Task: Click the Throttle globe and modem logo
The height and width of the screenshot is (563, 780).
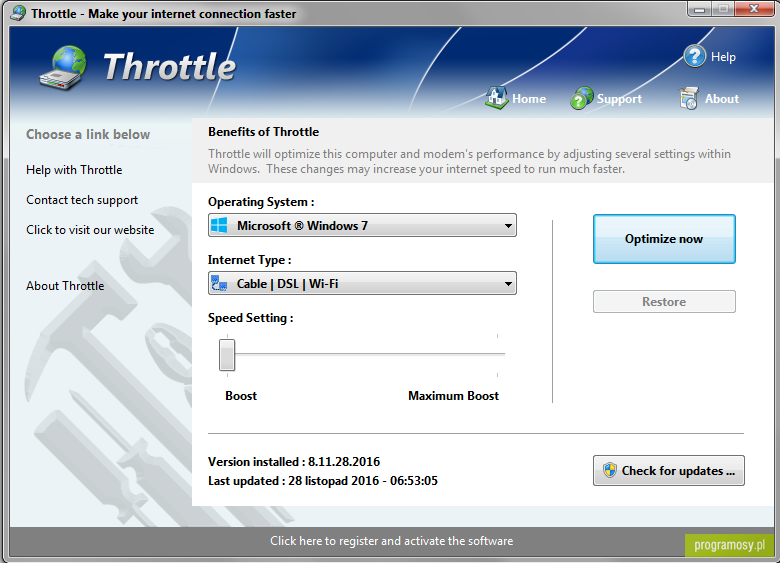Action: pyautogui.click(x=63, y=68)
